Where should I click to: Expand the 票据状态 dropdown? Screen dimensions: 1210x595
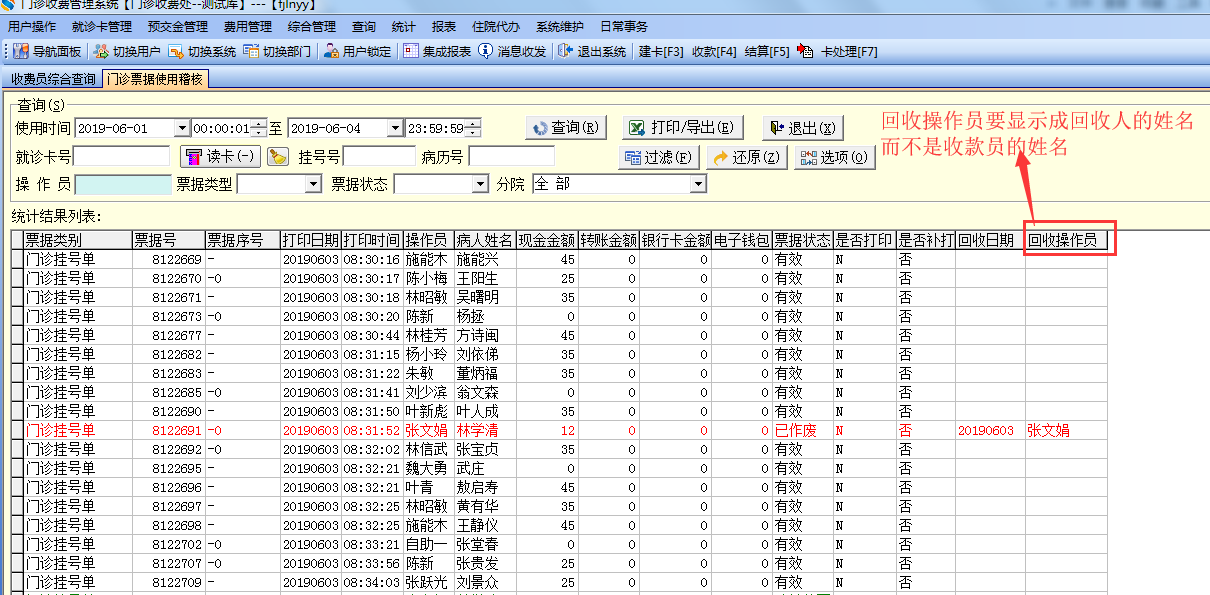click(x=480, y=185)
